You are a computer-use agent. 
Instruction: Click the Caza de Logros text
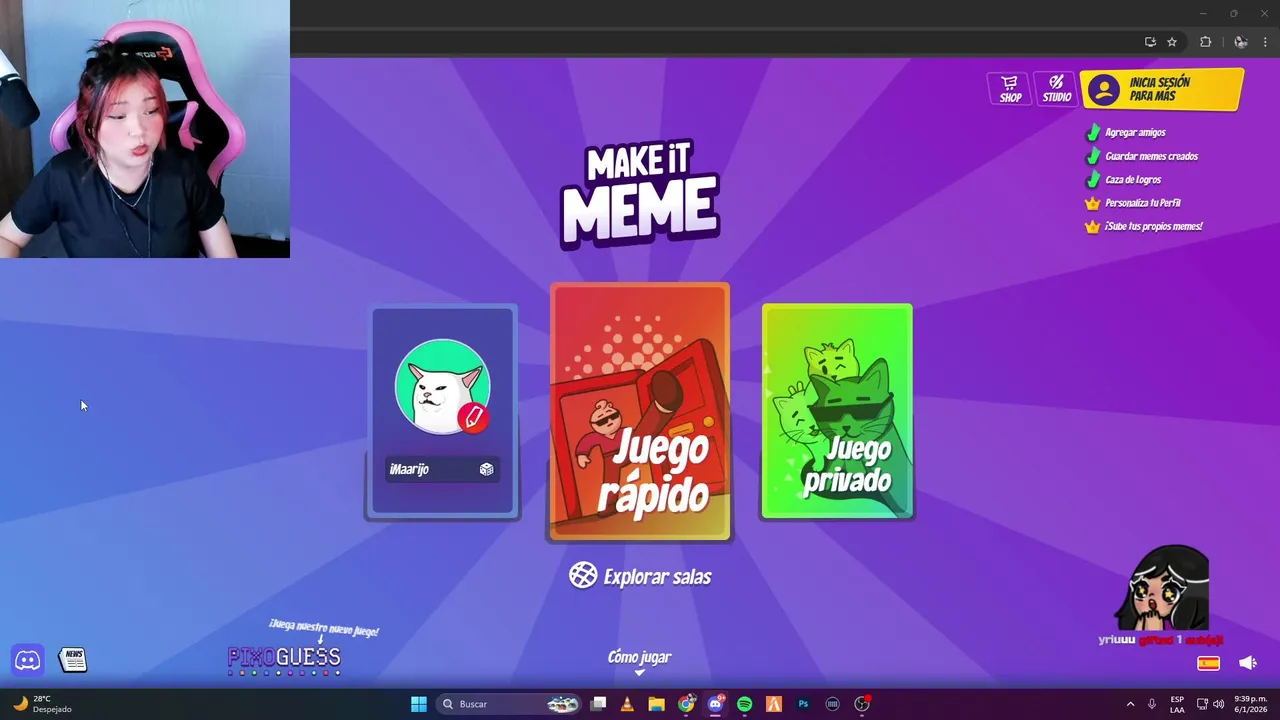[1133, 180]
